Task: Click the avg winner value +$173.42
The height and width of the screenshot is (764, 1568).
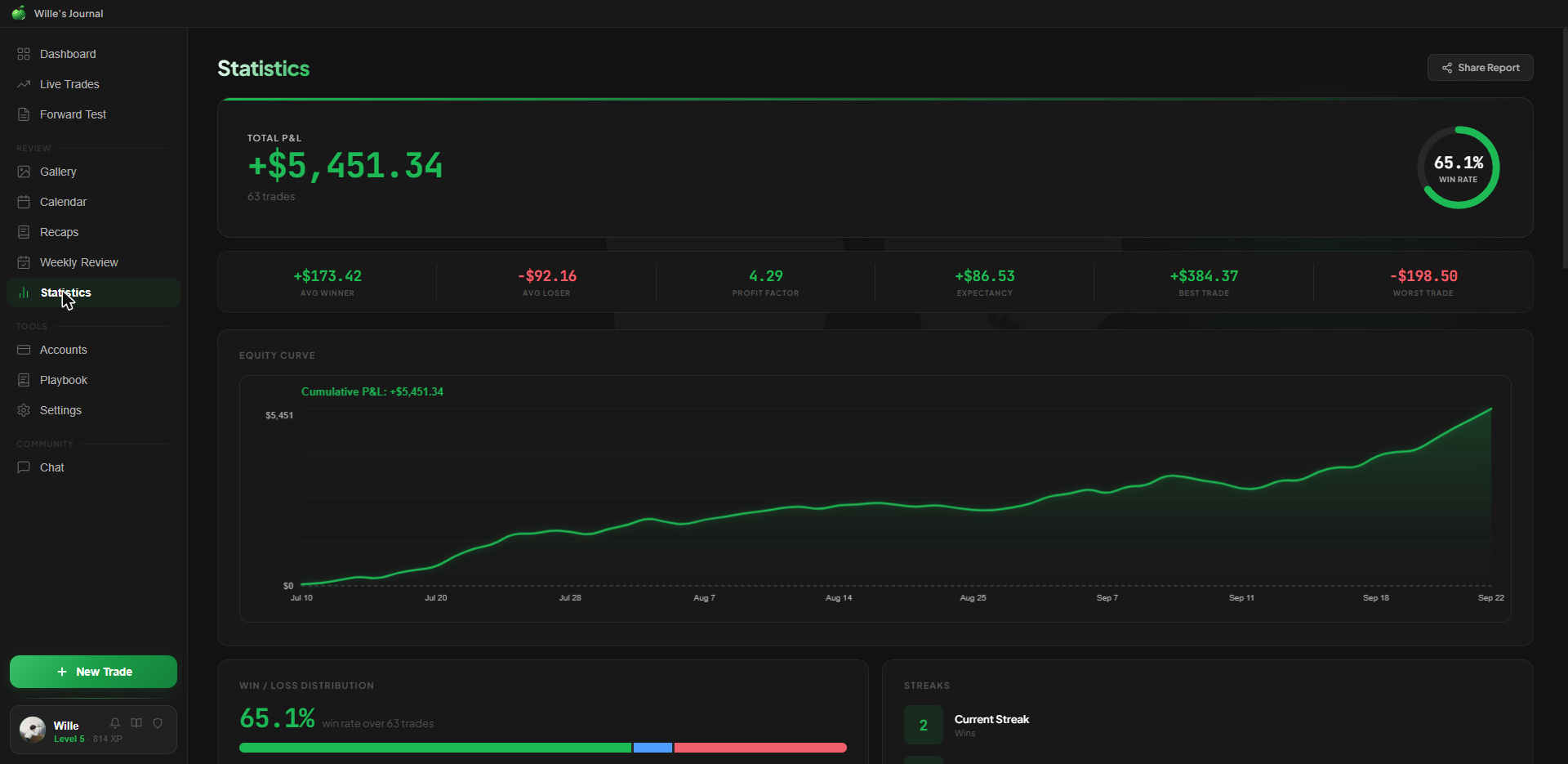Action: pyautogui.click(x=327, y=276)
